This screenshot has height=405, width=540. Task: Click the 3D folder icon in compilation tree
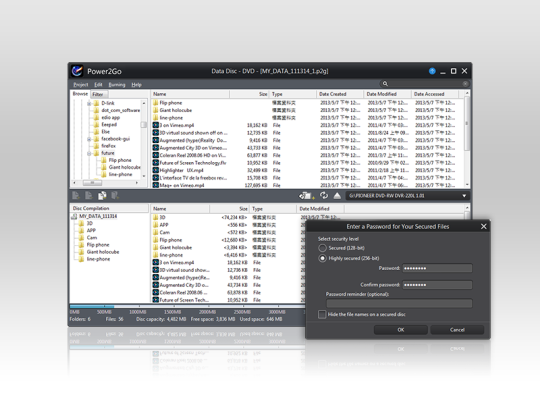point(82,223)
